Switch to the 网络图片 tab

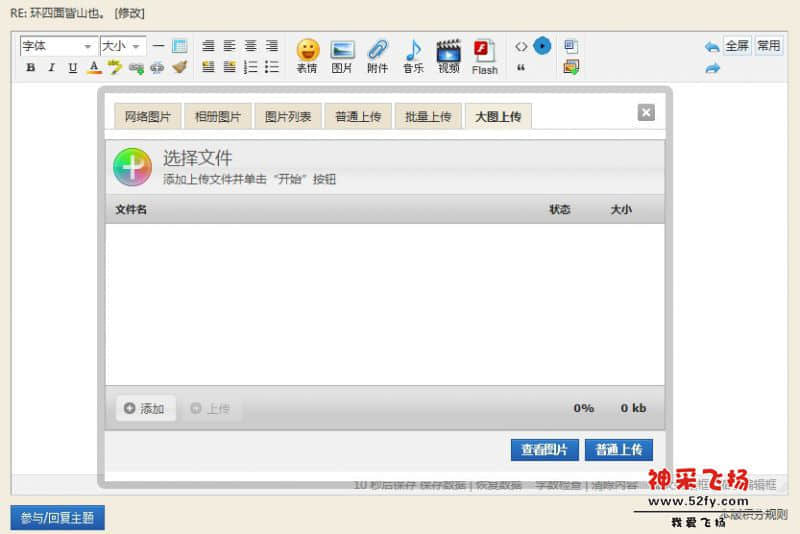[147, 116]
